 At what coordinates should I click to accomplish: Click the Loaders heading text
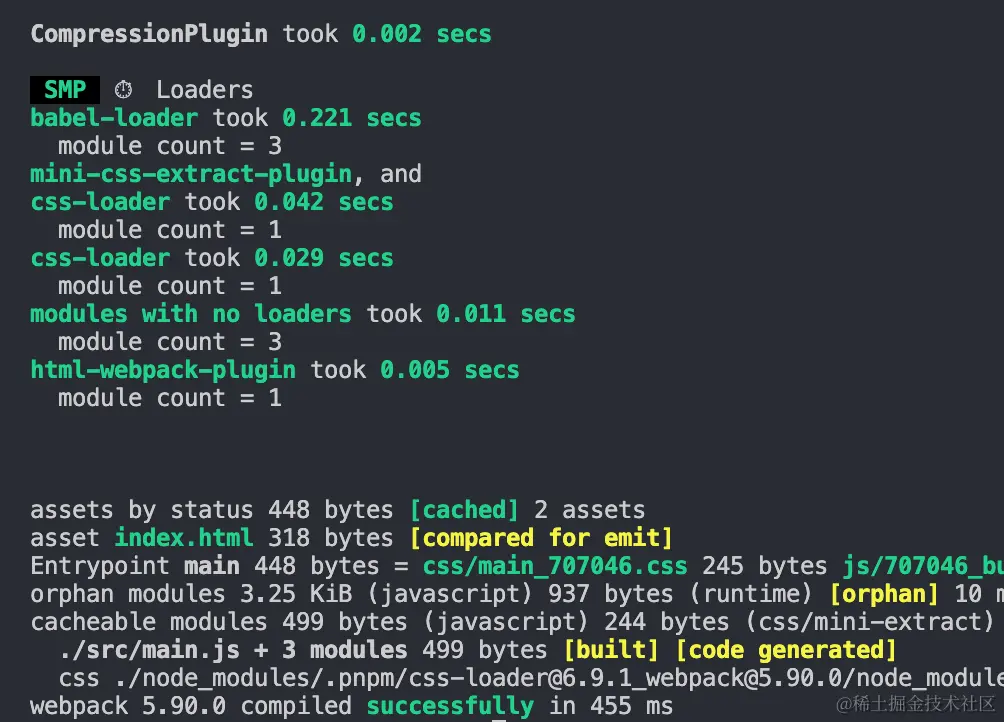pyautogui.click(x=204, y=90)
